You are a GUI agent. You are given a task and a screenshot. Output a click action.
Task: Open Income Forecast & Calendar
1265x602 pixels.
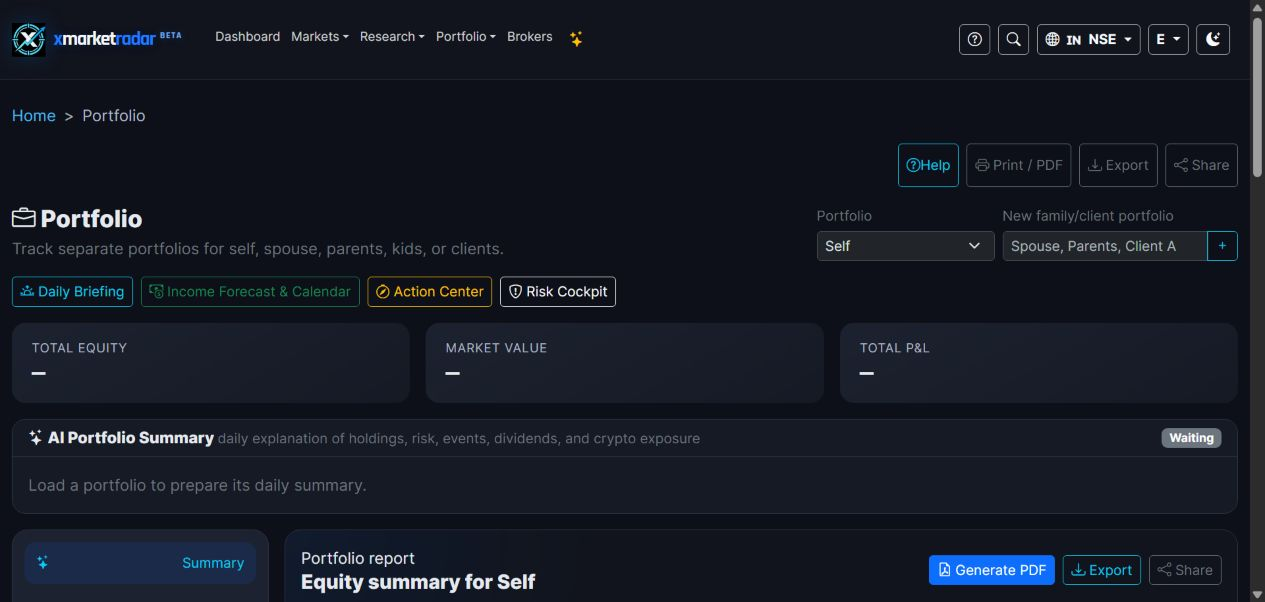(x=250, y=292)
